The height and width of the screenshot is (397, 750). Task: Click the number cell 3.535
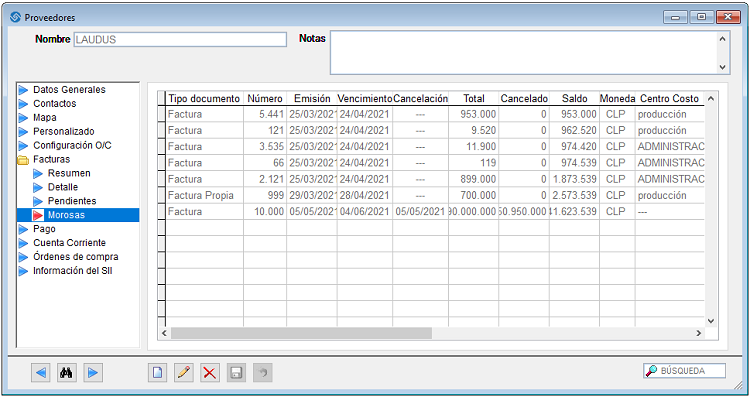tap(265, 147)
